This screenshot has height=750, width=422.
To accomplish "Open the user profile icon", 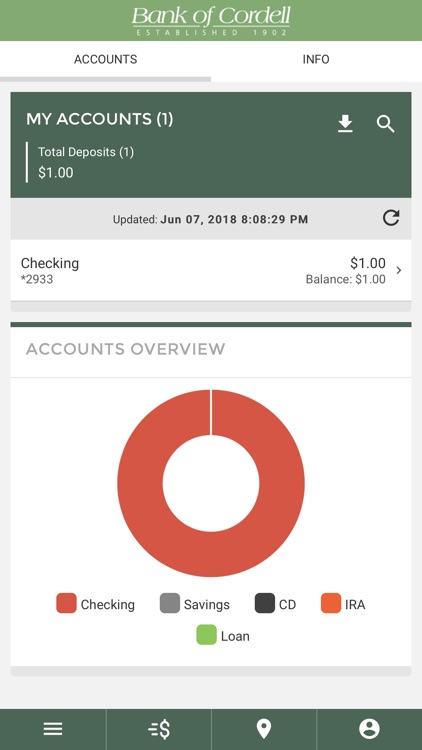I will [x=369, y=729].
